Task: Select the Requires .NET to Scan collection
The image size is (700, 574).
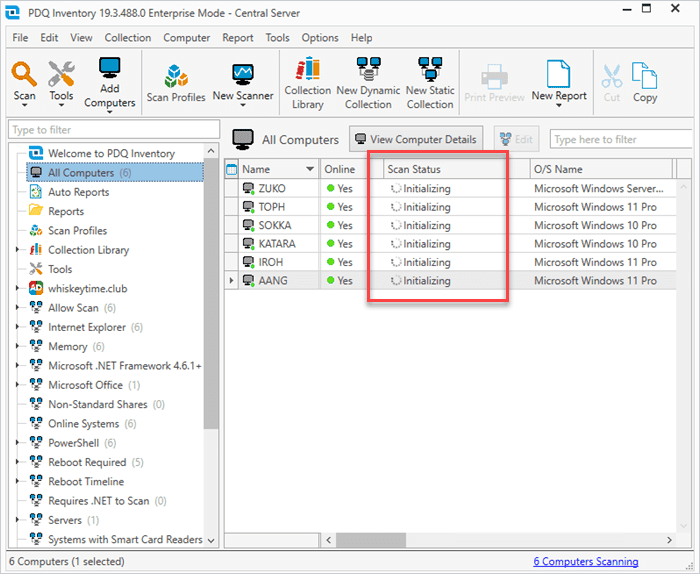Action: pyautogui.click(x=98, y=501)
